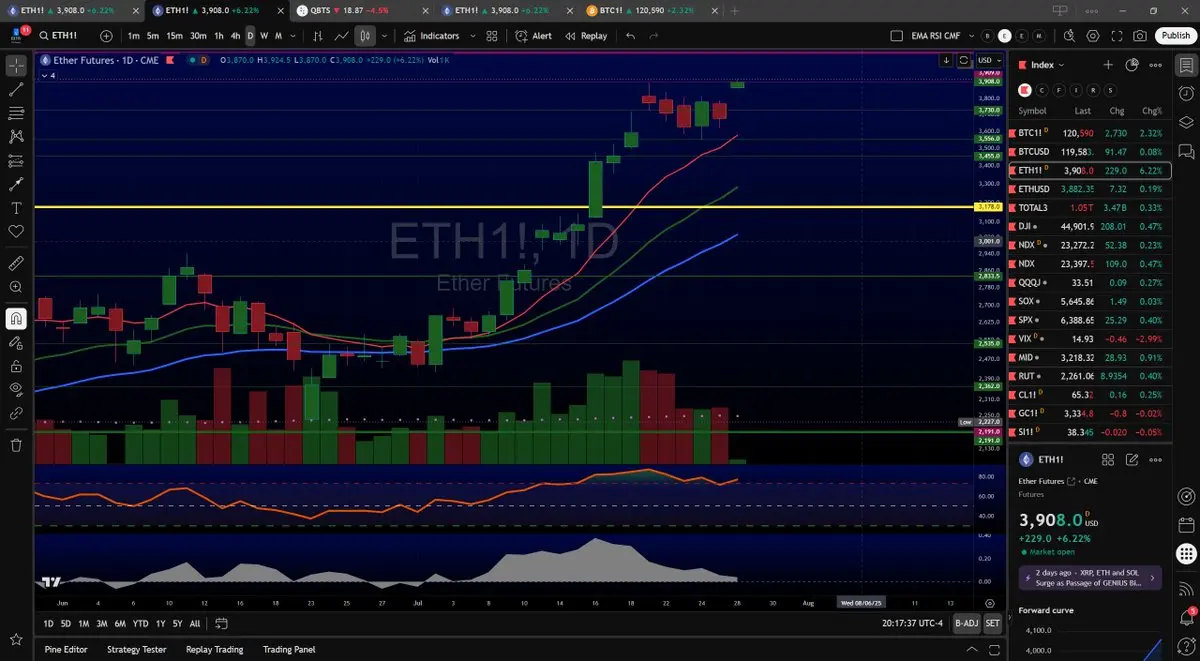Open the Replay Trading tab
Screen dimensions: 1200x661
click(215, 649)
